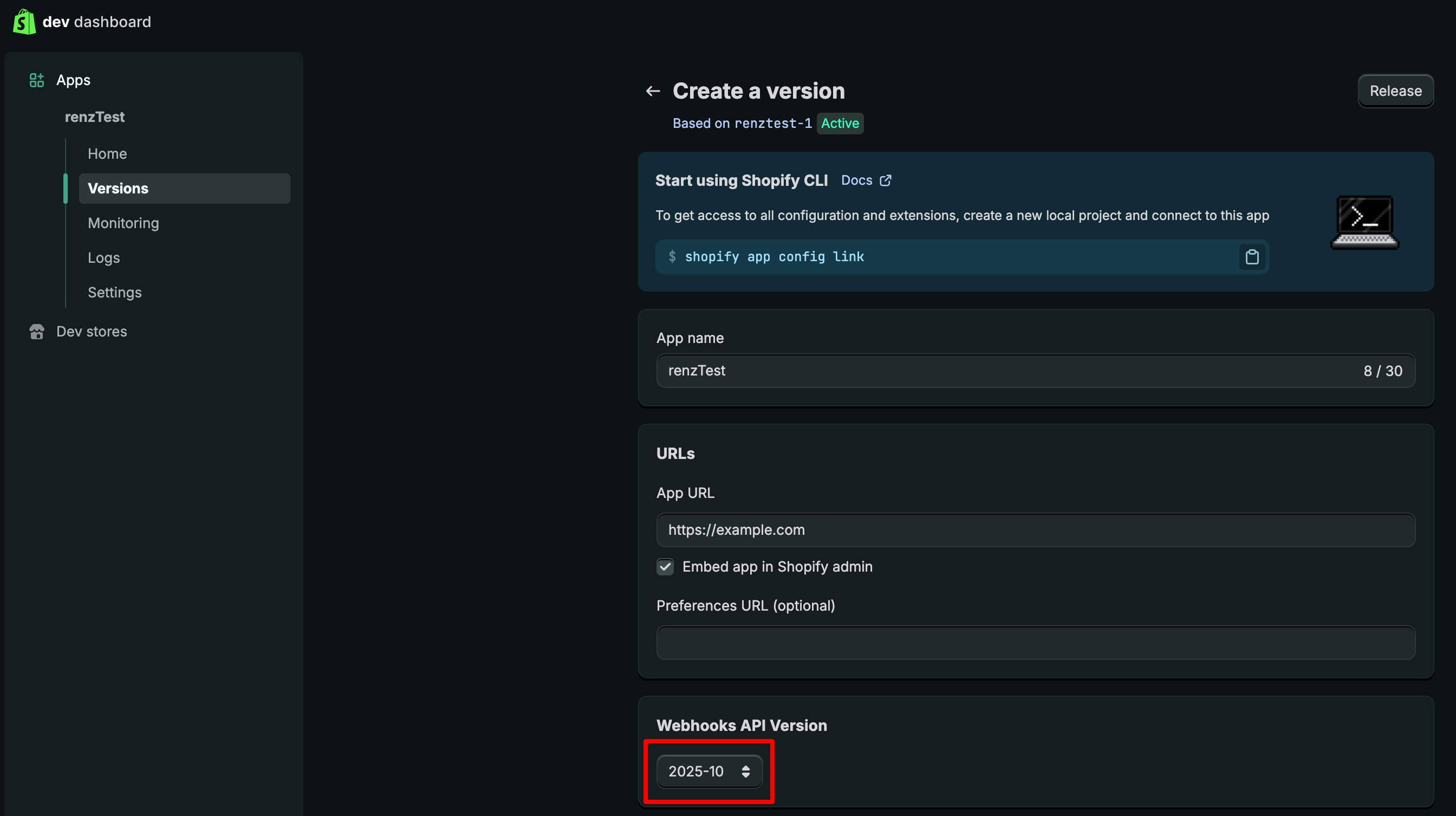Open the Docs link
The height and width of the screenshot is (816, 1456).
click(x=856, y=180)
